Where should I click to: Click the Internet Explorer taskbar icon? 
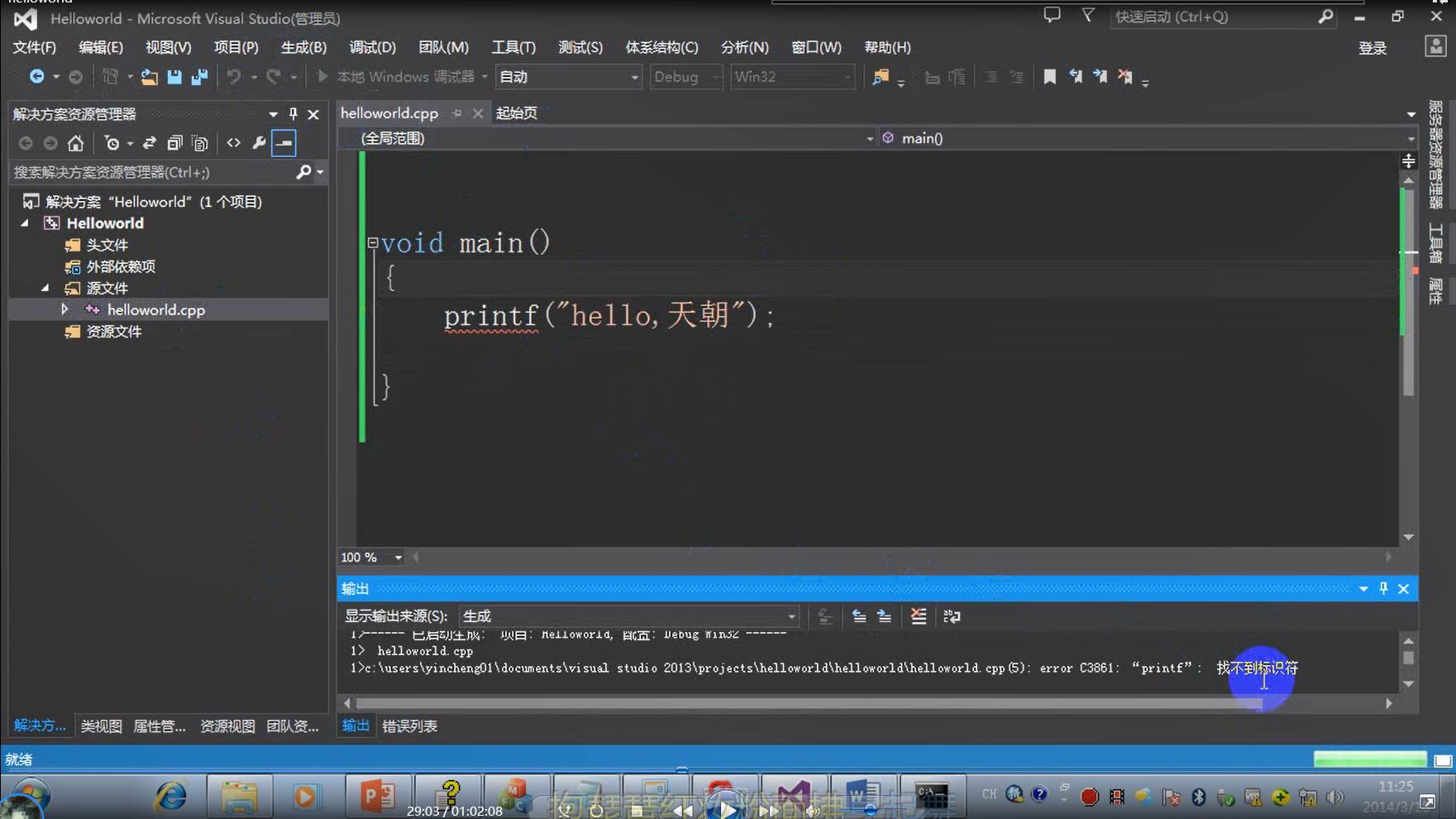coord(171,797)
